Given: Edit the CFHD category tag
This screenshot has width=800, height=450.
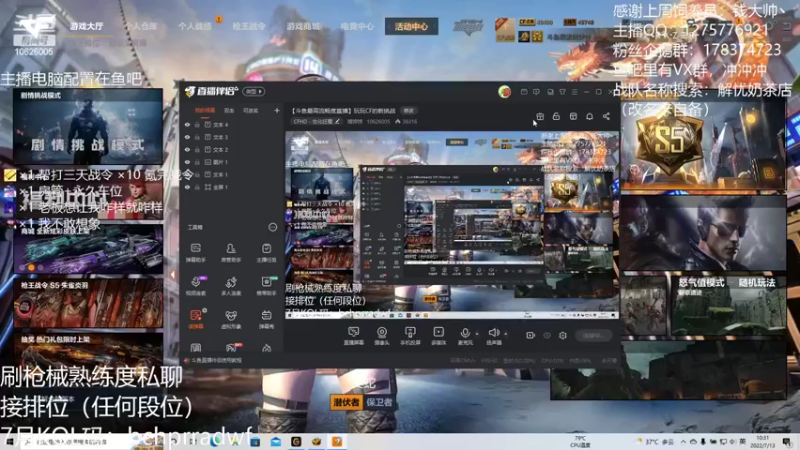Looking at the screenshot, I should 316,121.
